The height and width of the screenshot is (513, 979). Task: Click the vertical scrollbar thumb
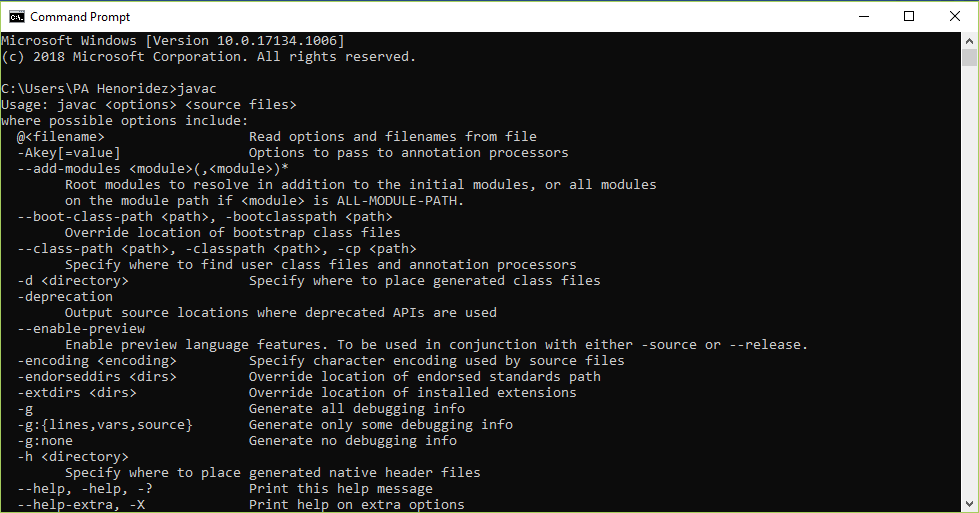coord(969,58)
